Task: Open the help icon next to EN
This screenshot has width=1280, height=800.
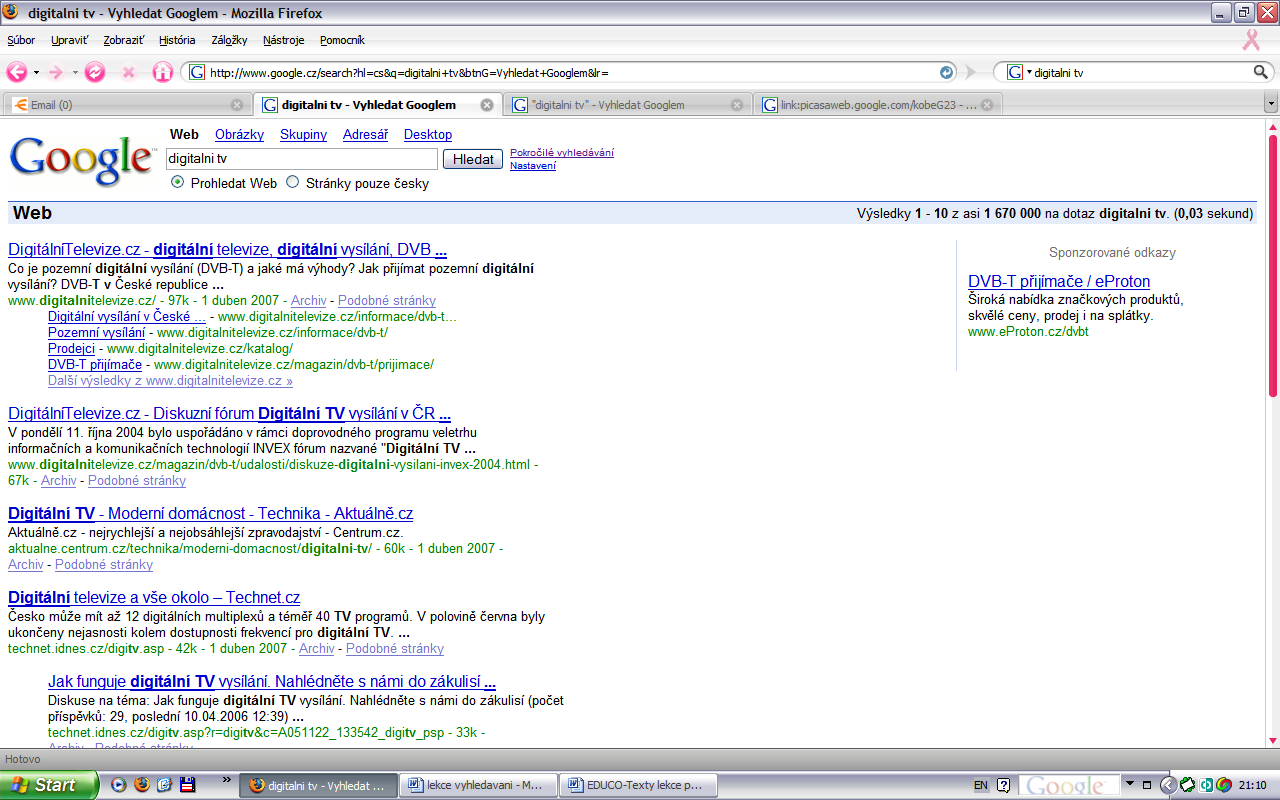Action: click(1004, 785)
